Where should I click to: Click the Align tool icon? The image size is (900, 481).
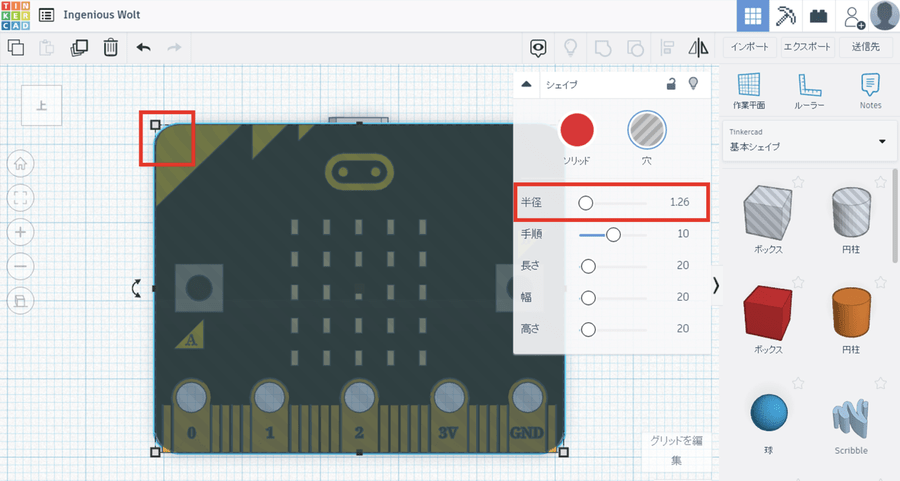pos(667,48)
